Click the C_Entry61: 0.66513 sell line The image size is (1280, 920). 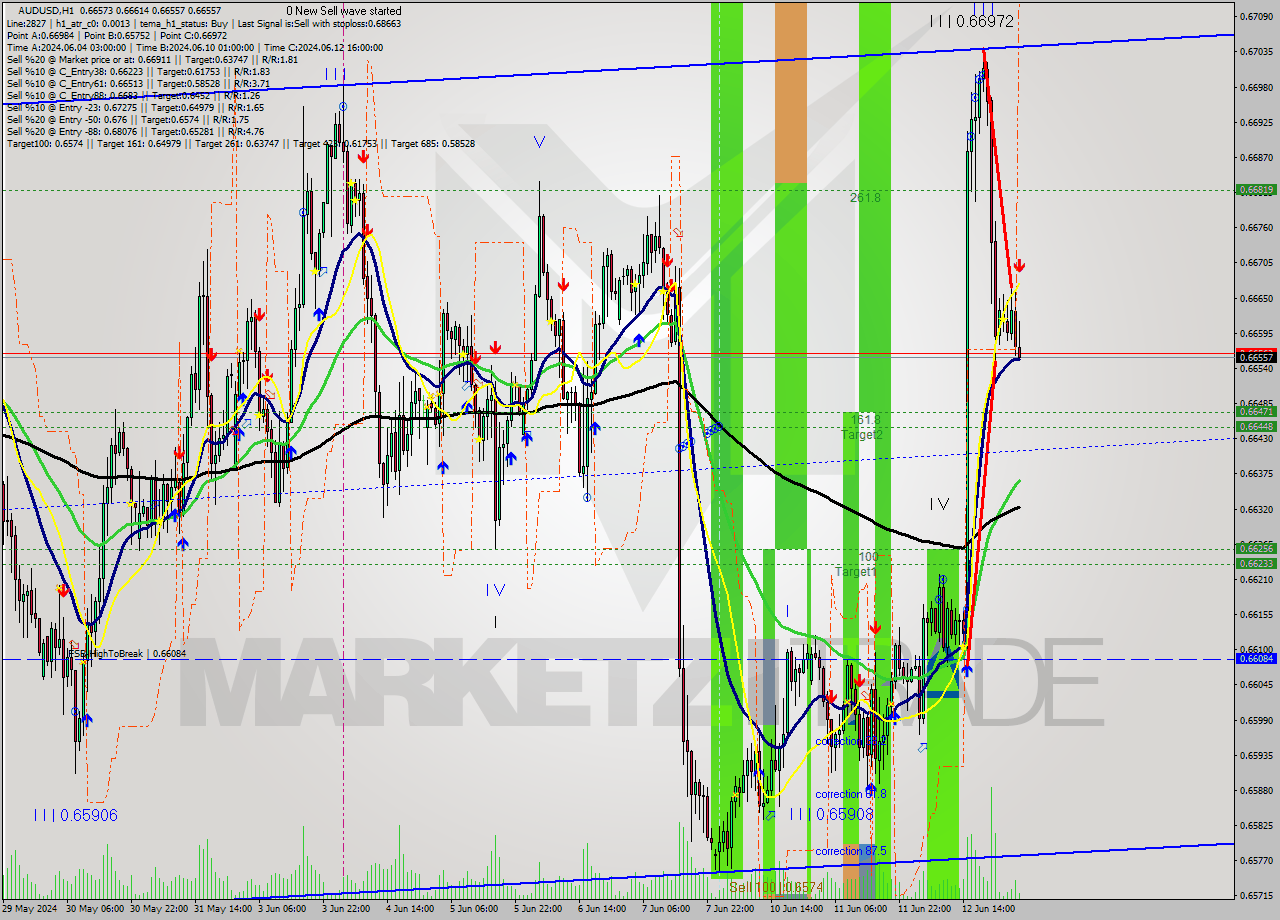138,84
